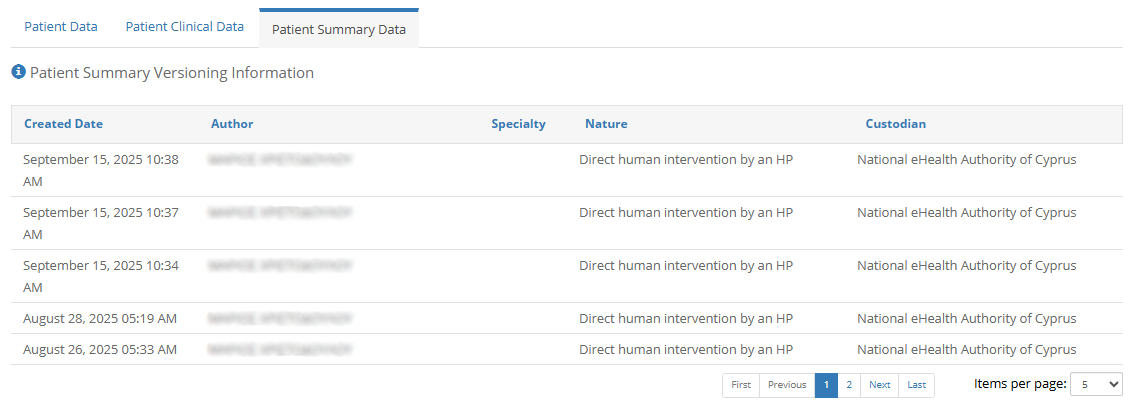Go to the First page

point(741,385)
